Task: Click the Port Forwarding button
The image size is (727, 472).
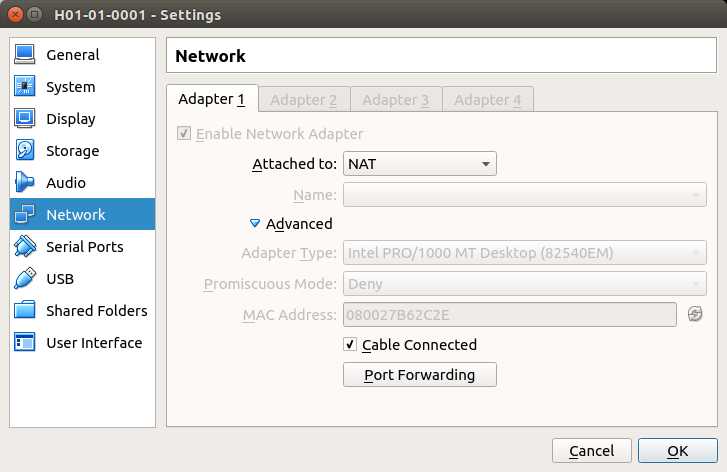Action: coord(420,375)
